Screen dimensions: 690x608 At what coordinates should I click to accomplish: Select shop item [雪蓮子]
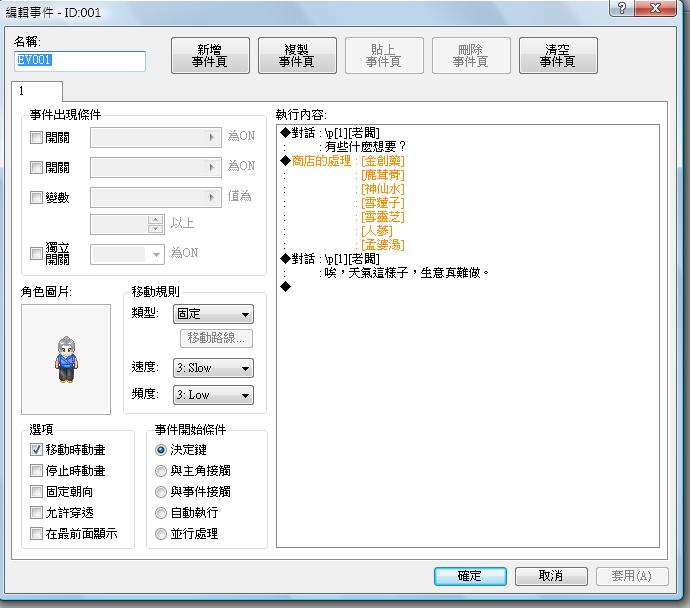382,203
